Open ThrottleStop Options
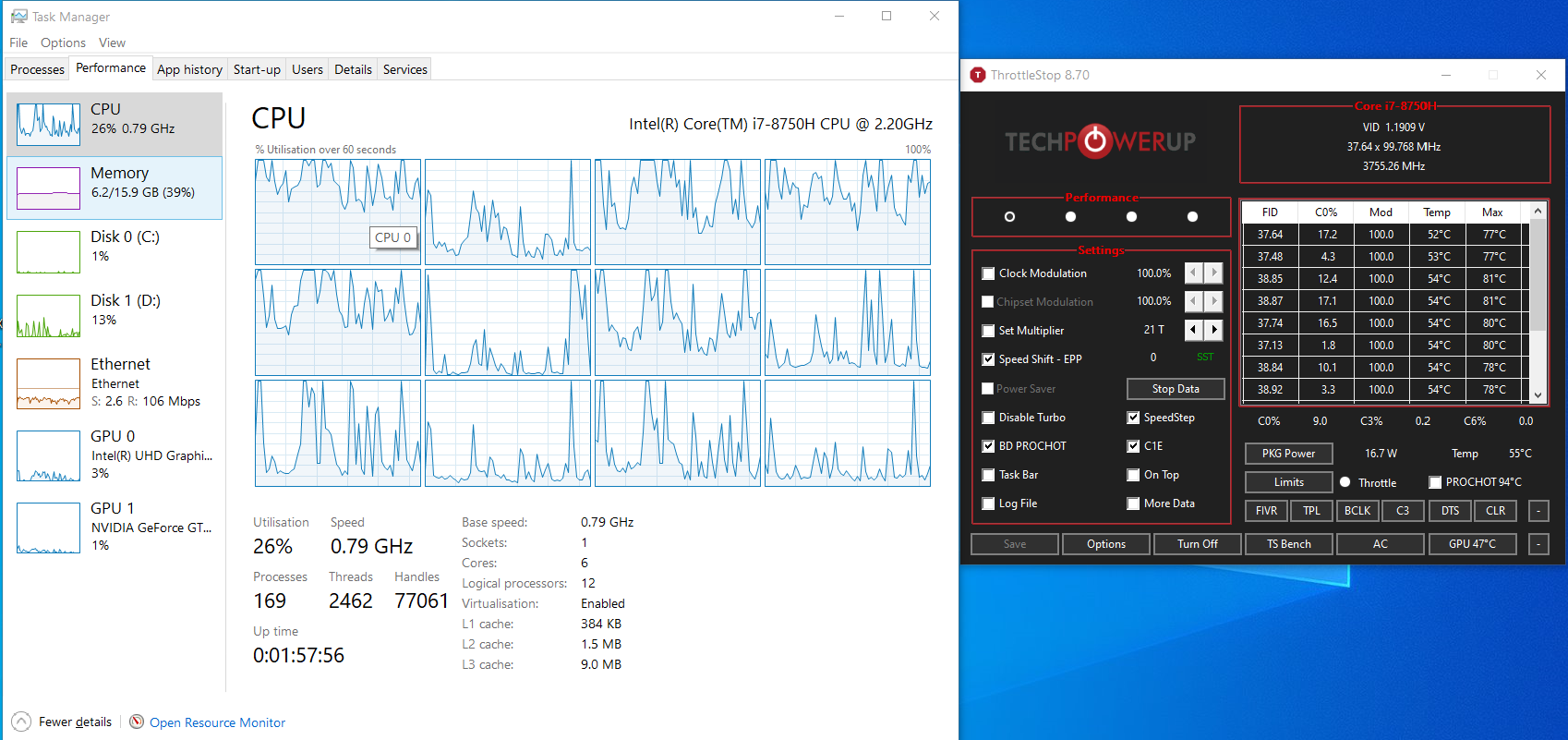Viewport: 1568px width, 740px height. pos(1105,544)
